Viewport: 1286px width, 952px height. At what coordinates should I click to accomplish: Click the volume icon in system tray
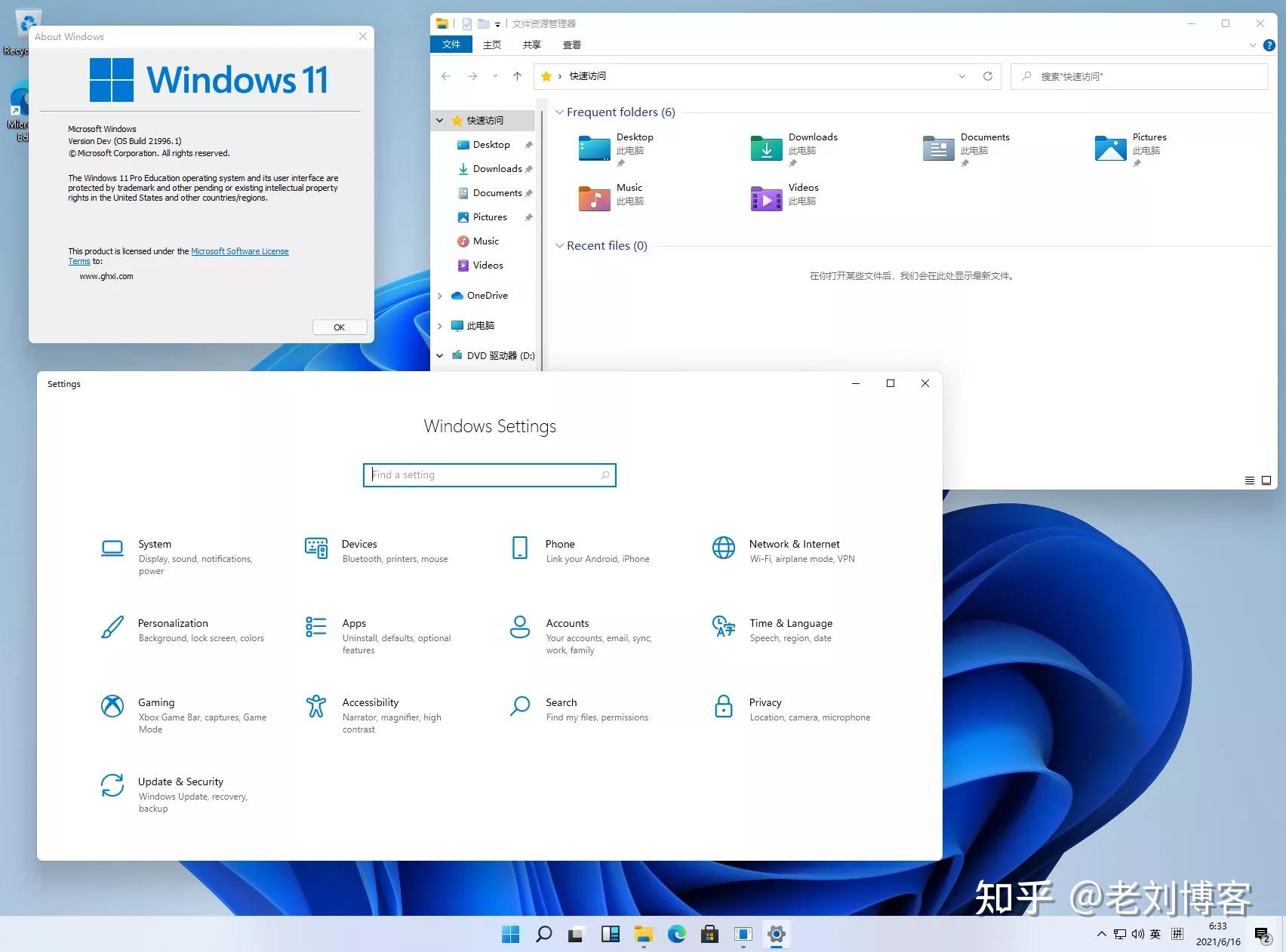pyautogui.click(x=1137, y=935)
